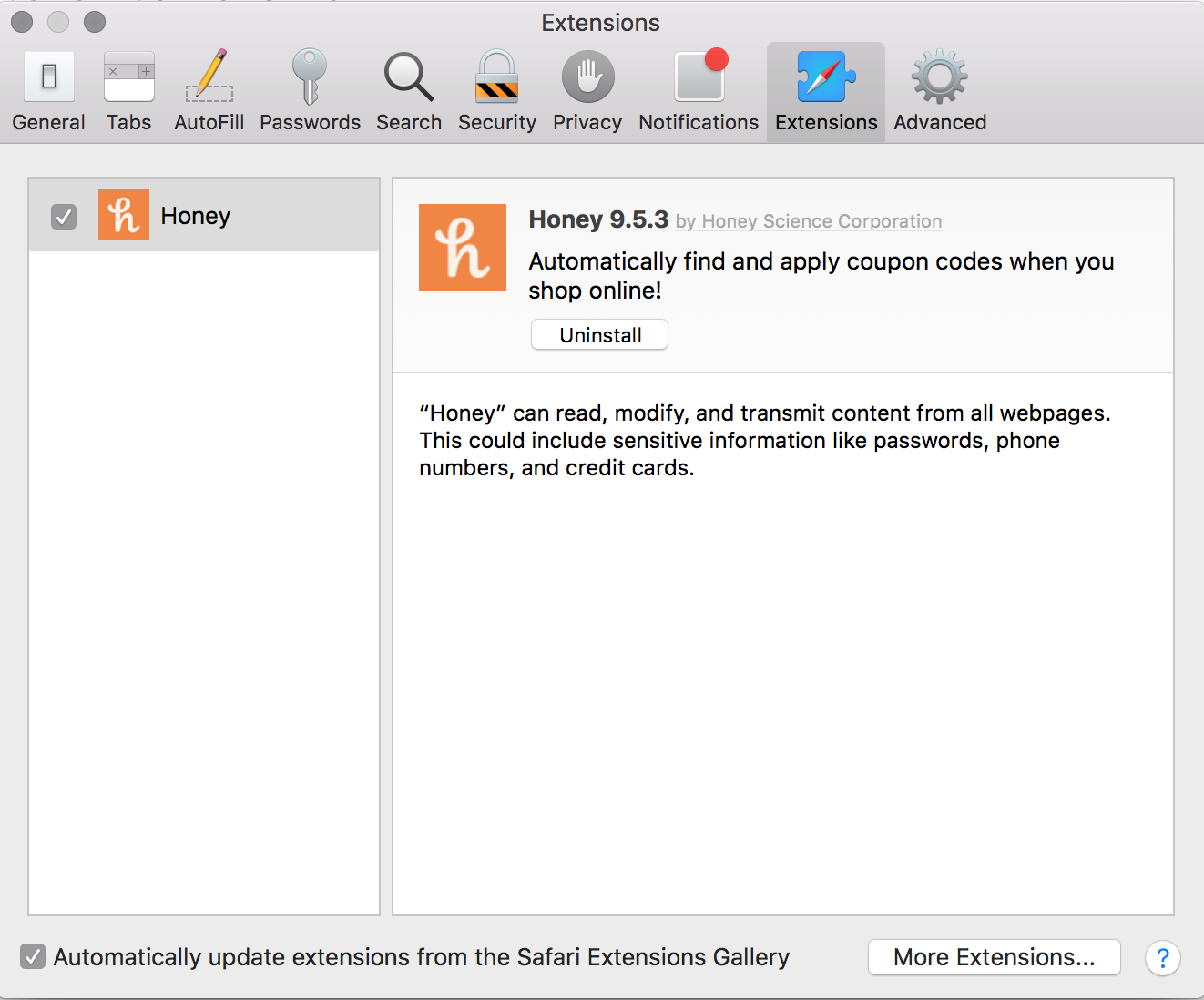Open the Security padlock icon
The width and height of the screenshot is (1204, 1000).
[x=497, y=77]
